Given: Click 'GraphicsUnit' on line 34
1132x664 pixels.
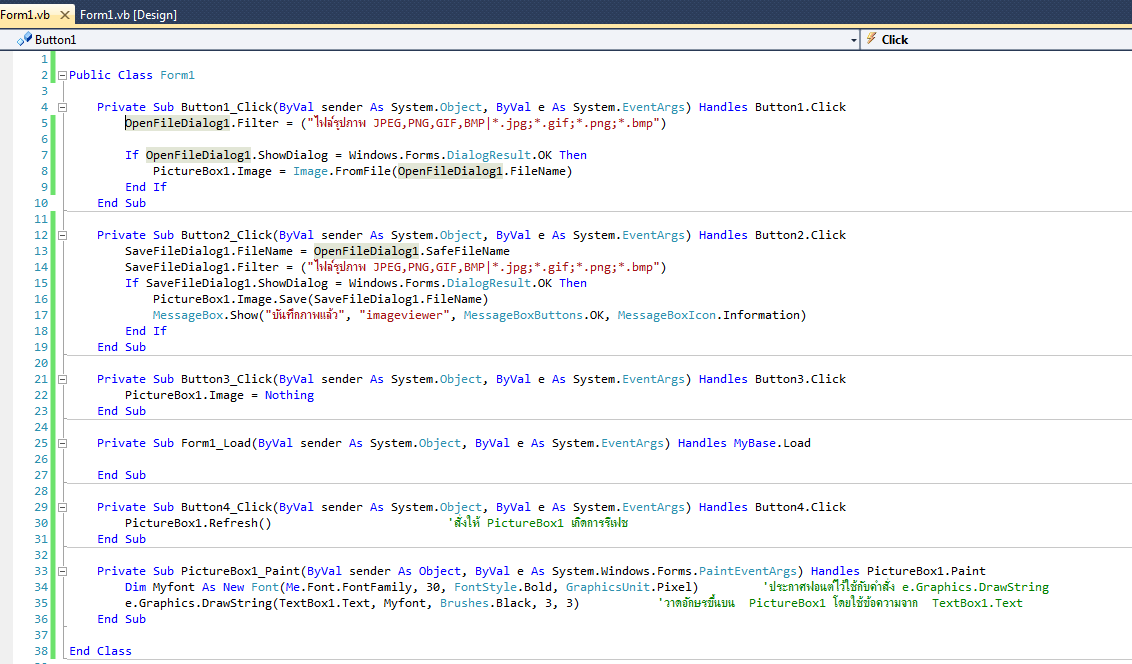Looking at the screenshot, I should click(607, 587).
